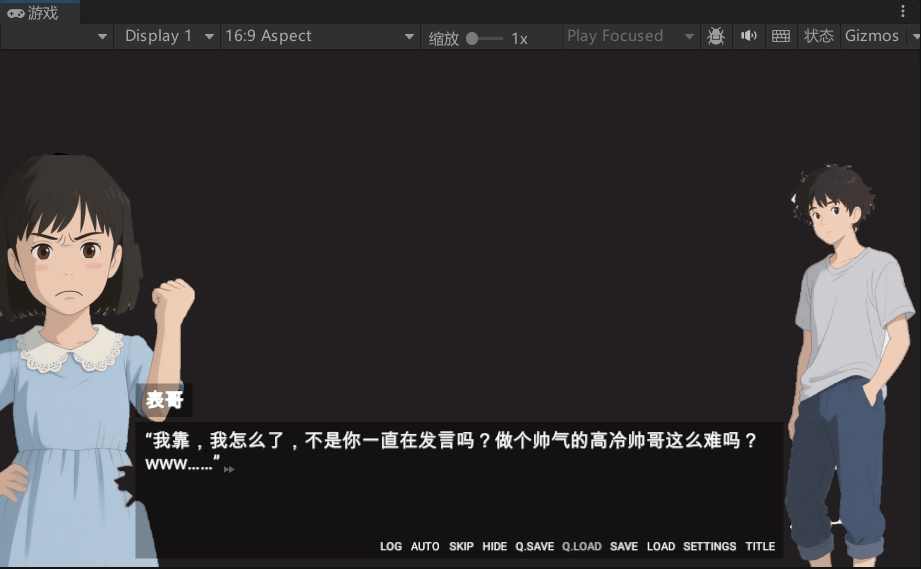Screen dimensions: 921x569
Task: Mute audio with the speaker icon
Action: click(748, 36)
